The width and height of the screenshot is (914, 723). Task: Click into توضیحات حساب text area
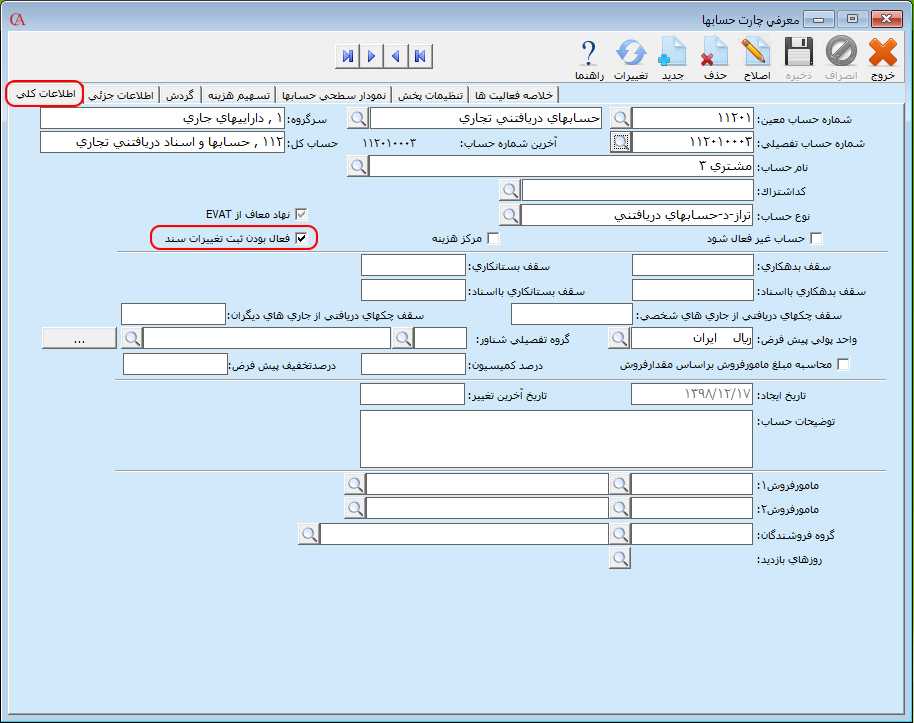tap(556, 439)
